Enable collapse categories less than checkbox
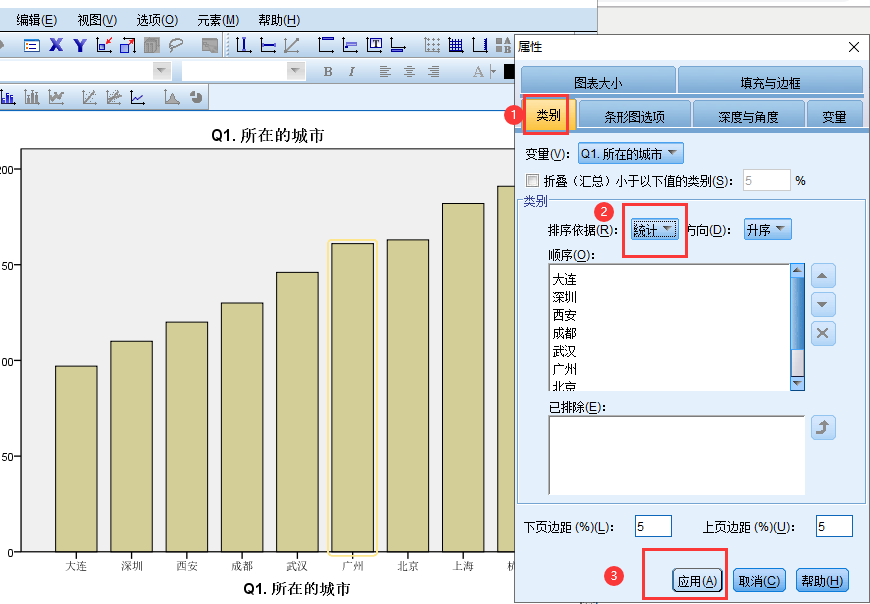 coord(532,181)
